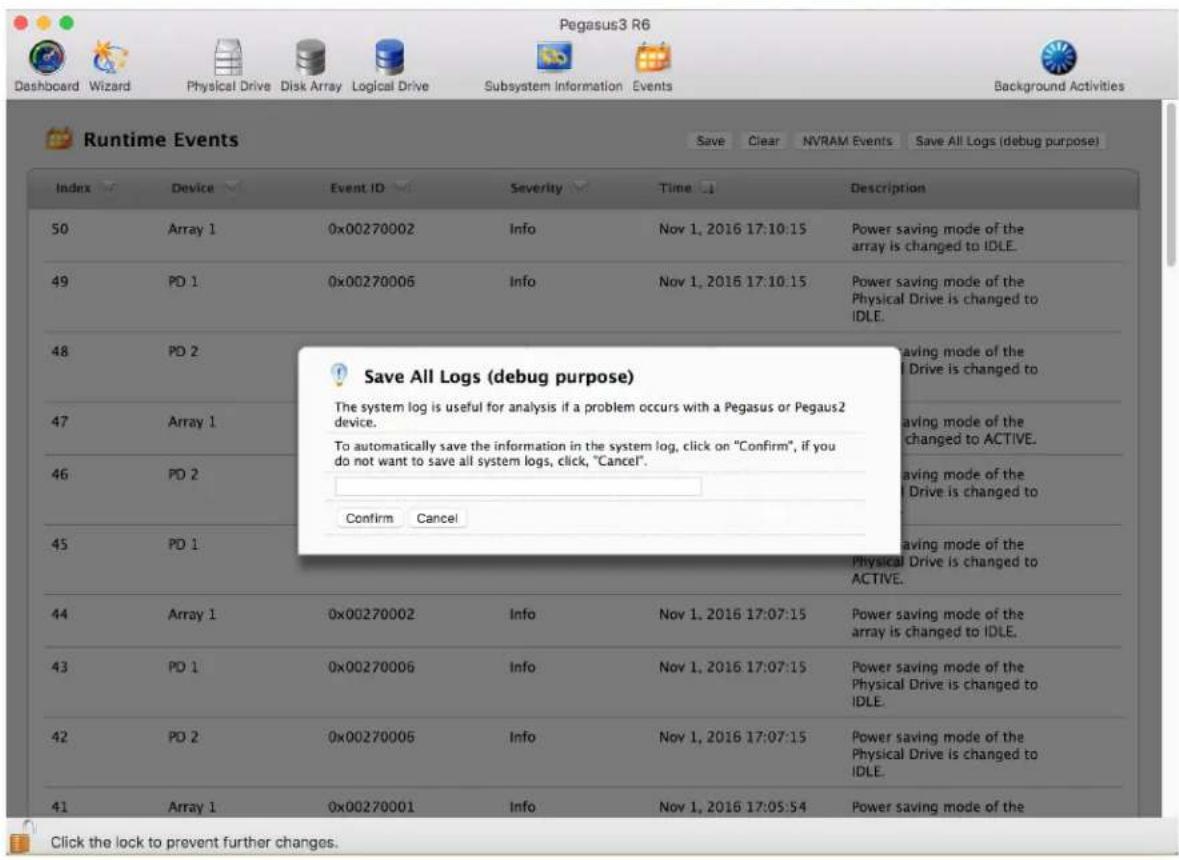Image resolution: width=1179 pixels, height=860 pixels.
Task: Click 'PD 1' device in row 45
Action: [x=183, y=544]
